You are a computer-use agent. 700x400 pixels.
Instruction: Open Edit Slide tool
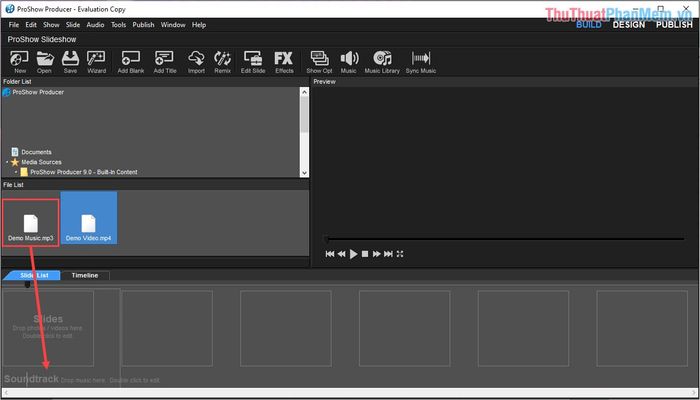(x=253, y=62)
